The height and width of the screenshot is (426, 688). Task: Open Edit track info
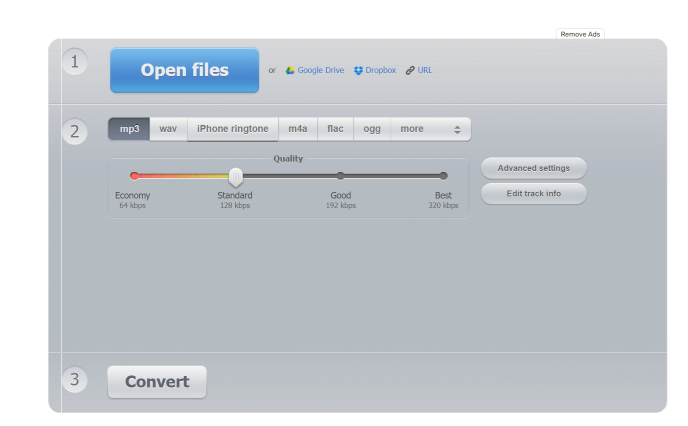[534, 193]
